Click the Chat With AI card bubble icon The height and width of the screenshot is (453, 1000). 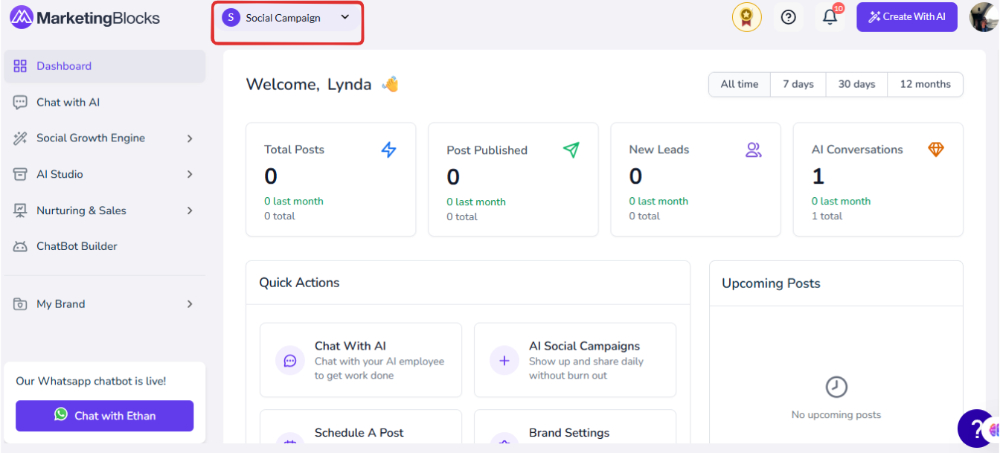290,360
